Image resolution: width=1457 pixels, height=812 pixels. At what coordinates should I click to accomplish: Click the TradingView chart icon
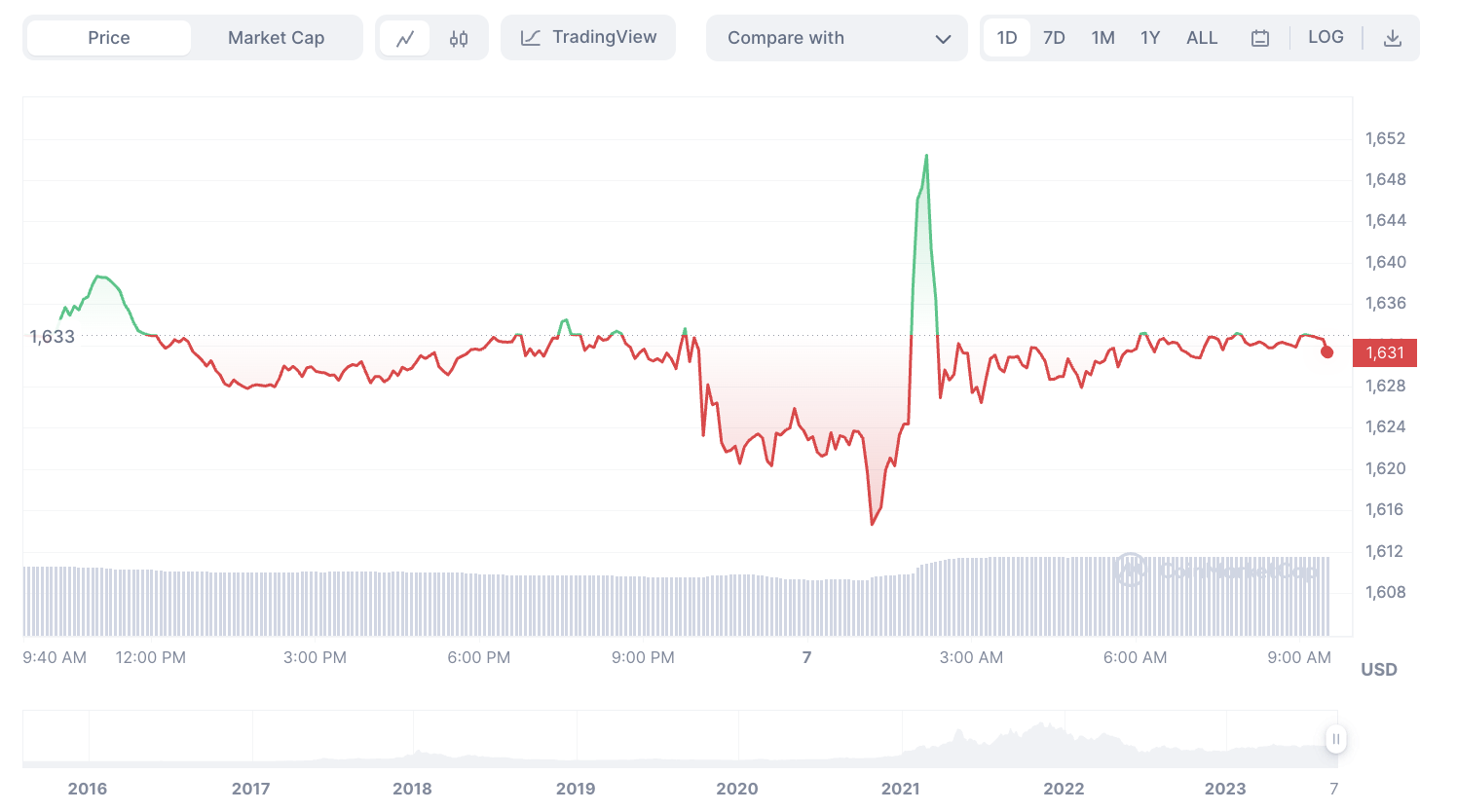531,38
